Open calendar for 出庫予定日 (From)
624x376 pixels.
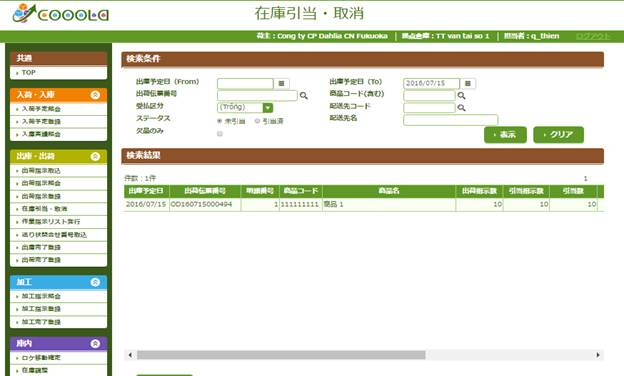click(x=281, y=84)
